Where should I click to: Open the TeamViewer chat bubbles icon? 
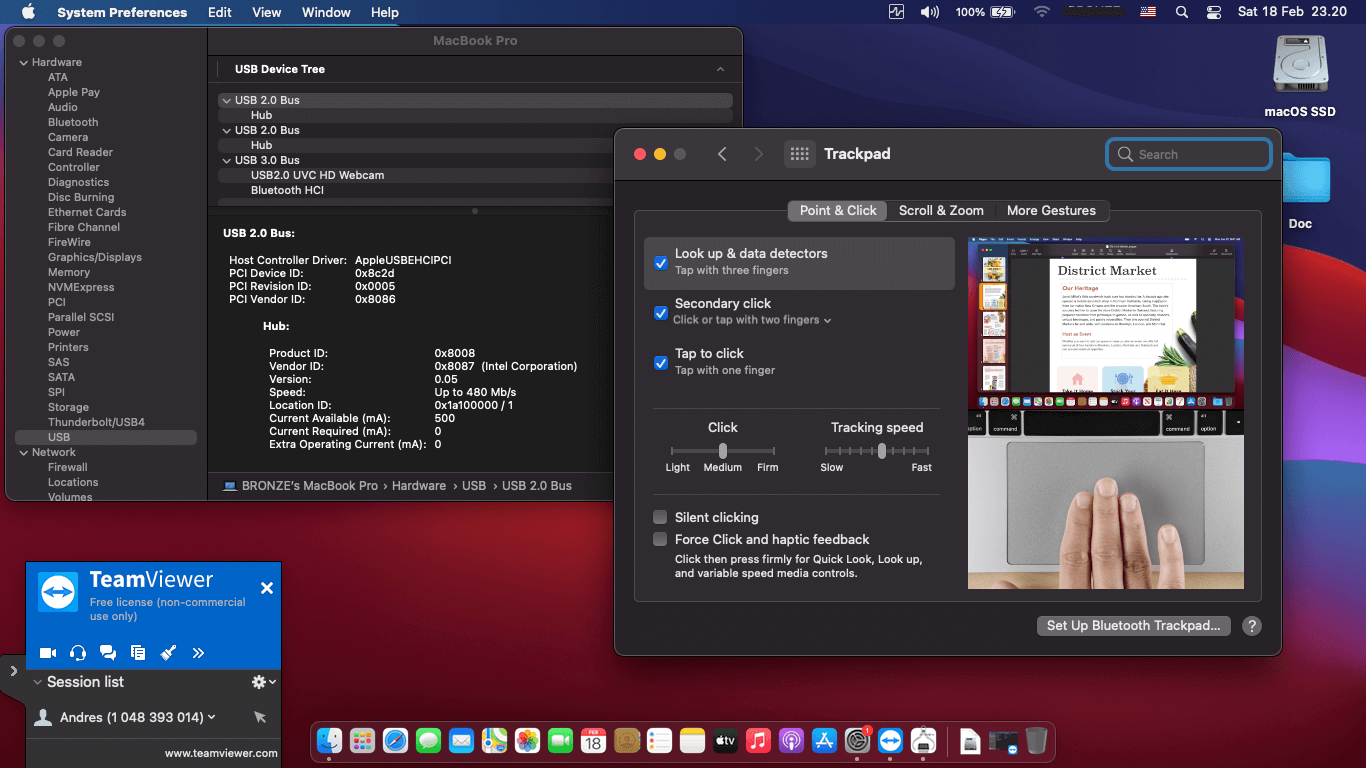[x=108, y=653]
